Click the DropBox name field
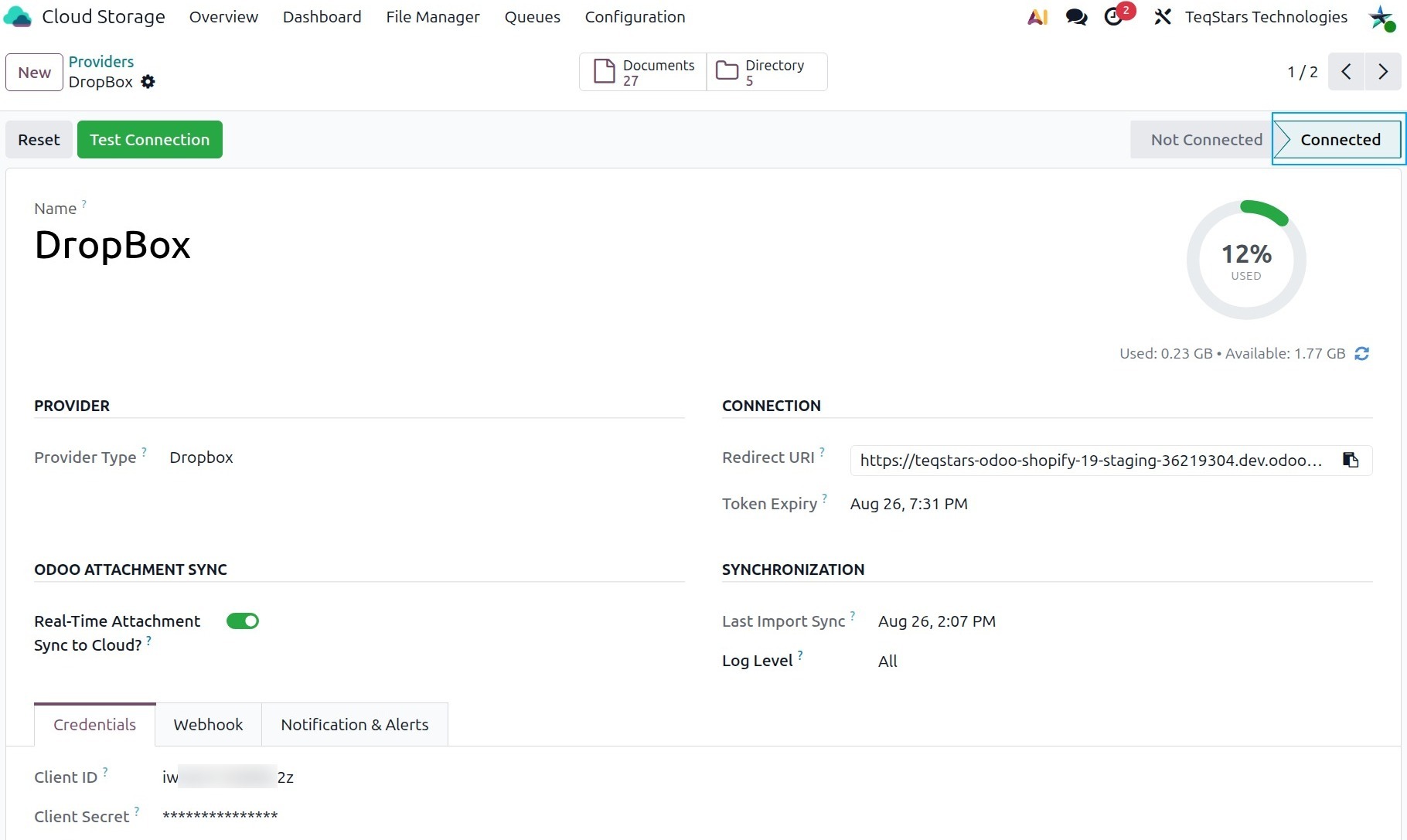This screenshot has height=840, width=1407. pos(113,246)
